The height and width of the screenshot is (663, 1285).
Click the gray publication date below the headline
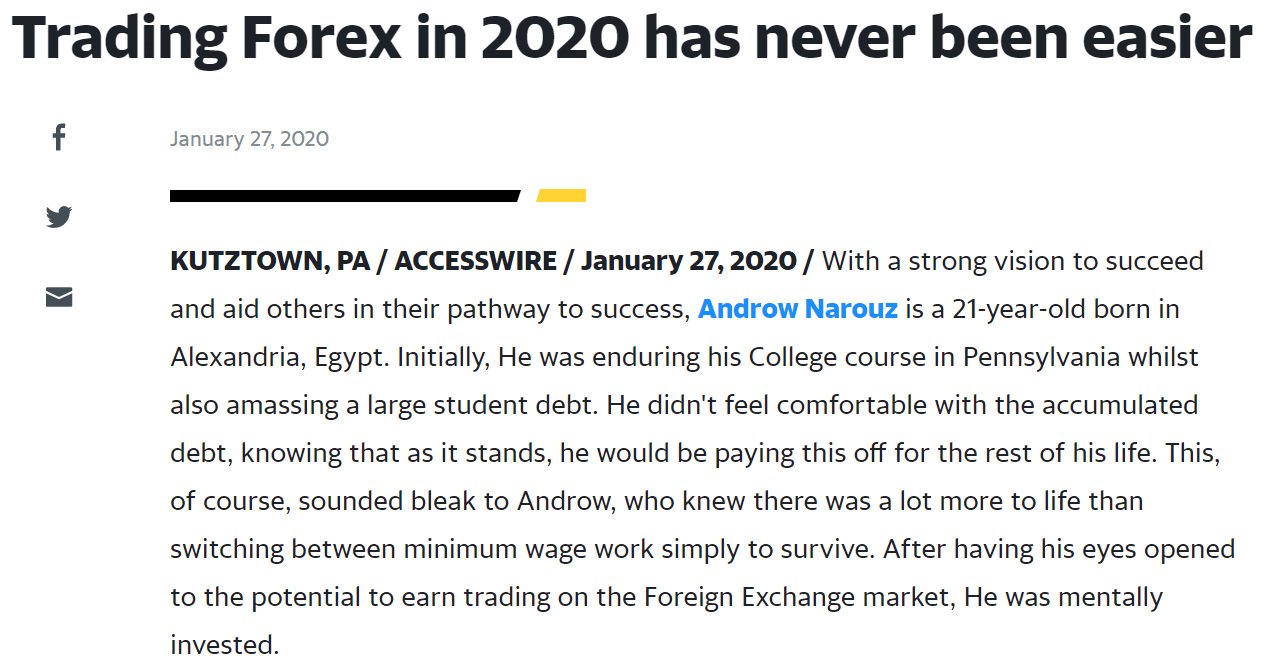click(x=249, y=139)
